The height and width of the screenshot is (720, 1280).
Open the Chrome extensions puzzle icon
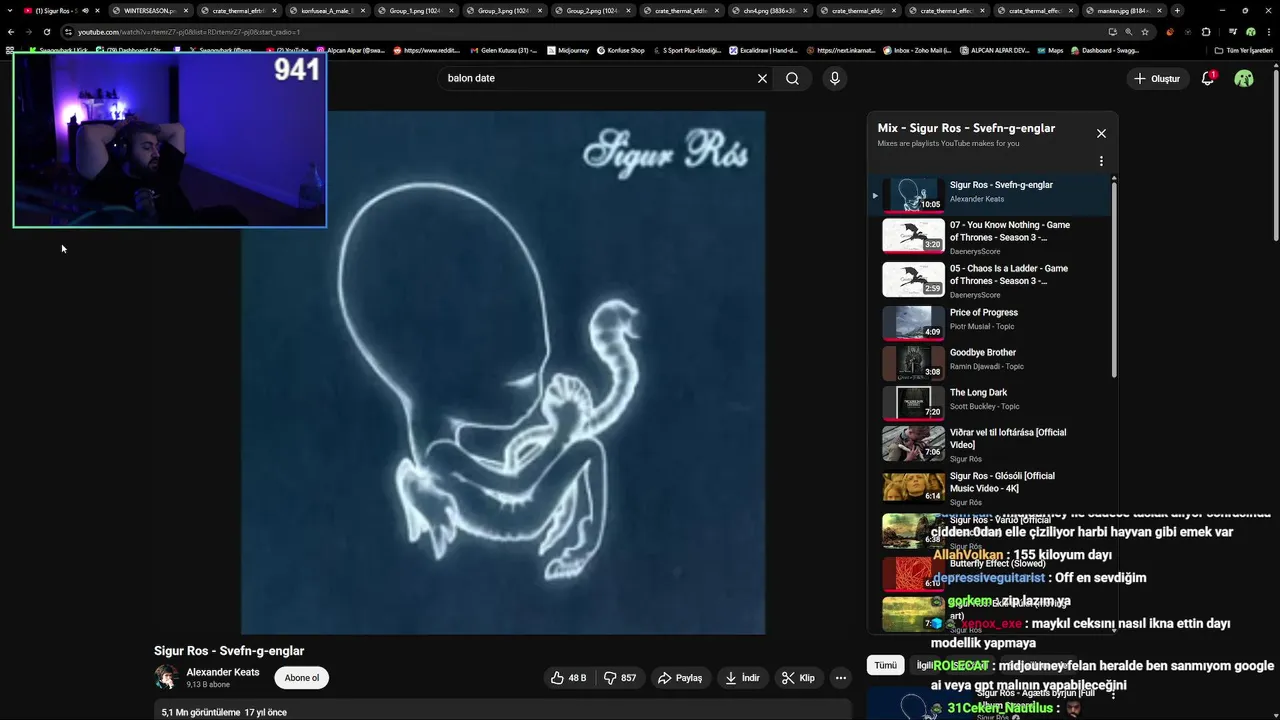pyautogui.click(x=1205, y=32)
